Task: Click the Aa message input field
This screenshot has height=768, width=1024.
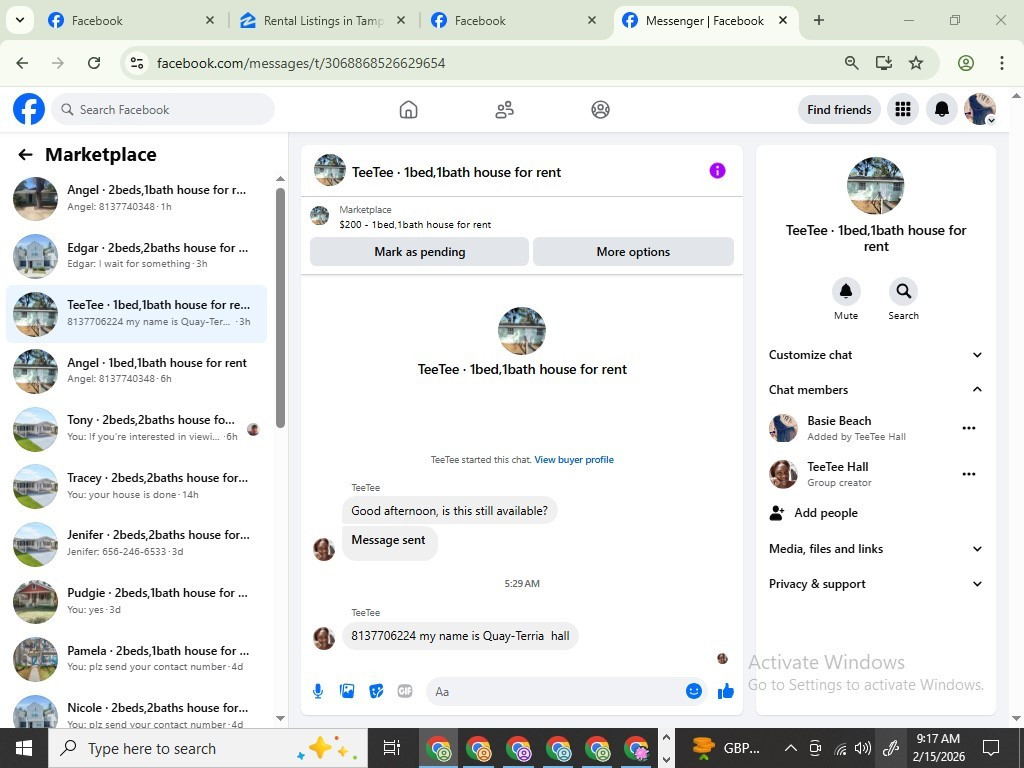Action: 555,691
